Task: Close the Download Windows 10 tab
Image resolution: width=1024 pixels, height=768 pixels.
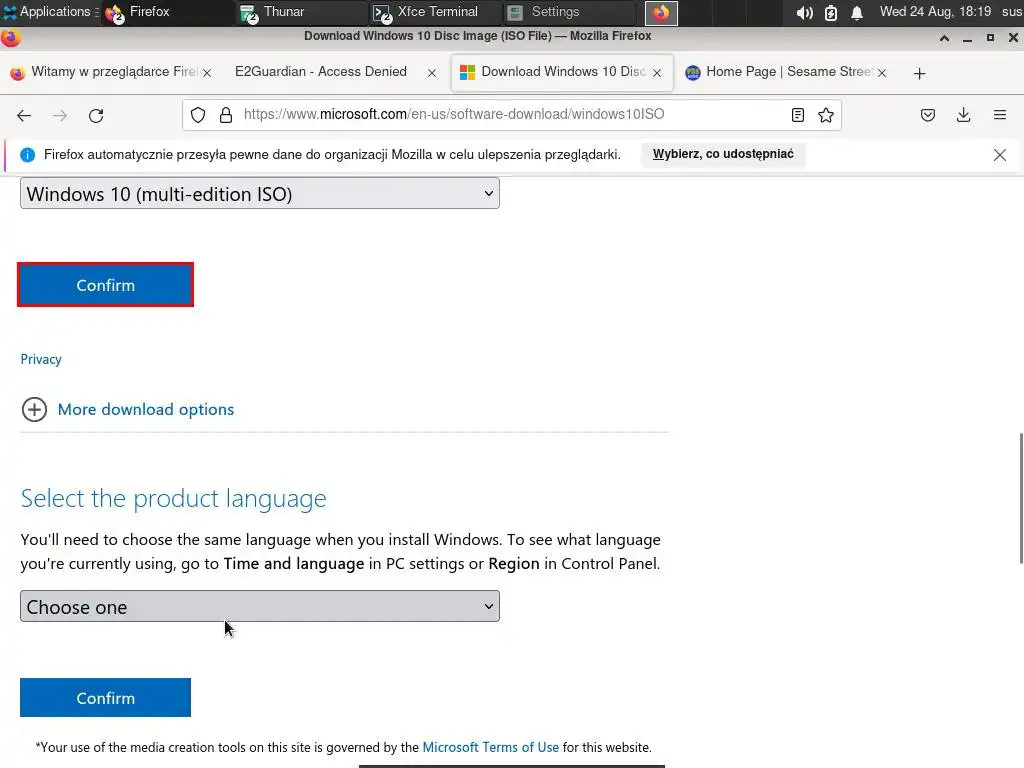Action: 657,73
